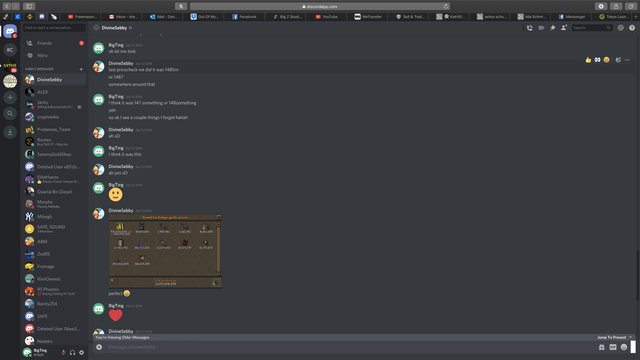Switch to the Messenger browser tab
This screenshot has width=640, height=360.
click(x=572, y=17)
